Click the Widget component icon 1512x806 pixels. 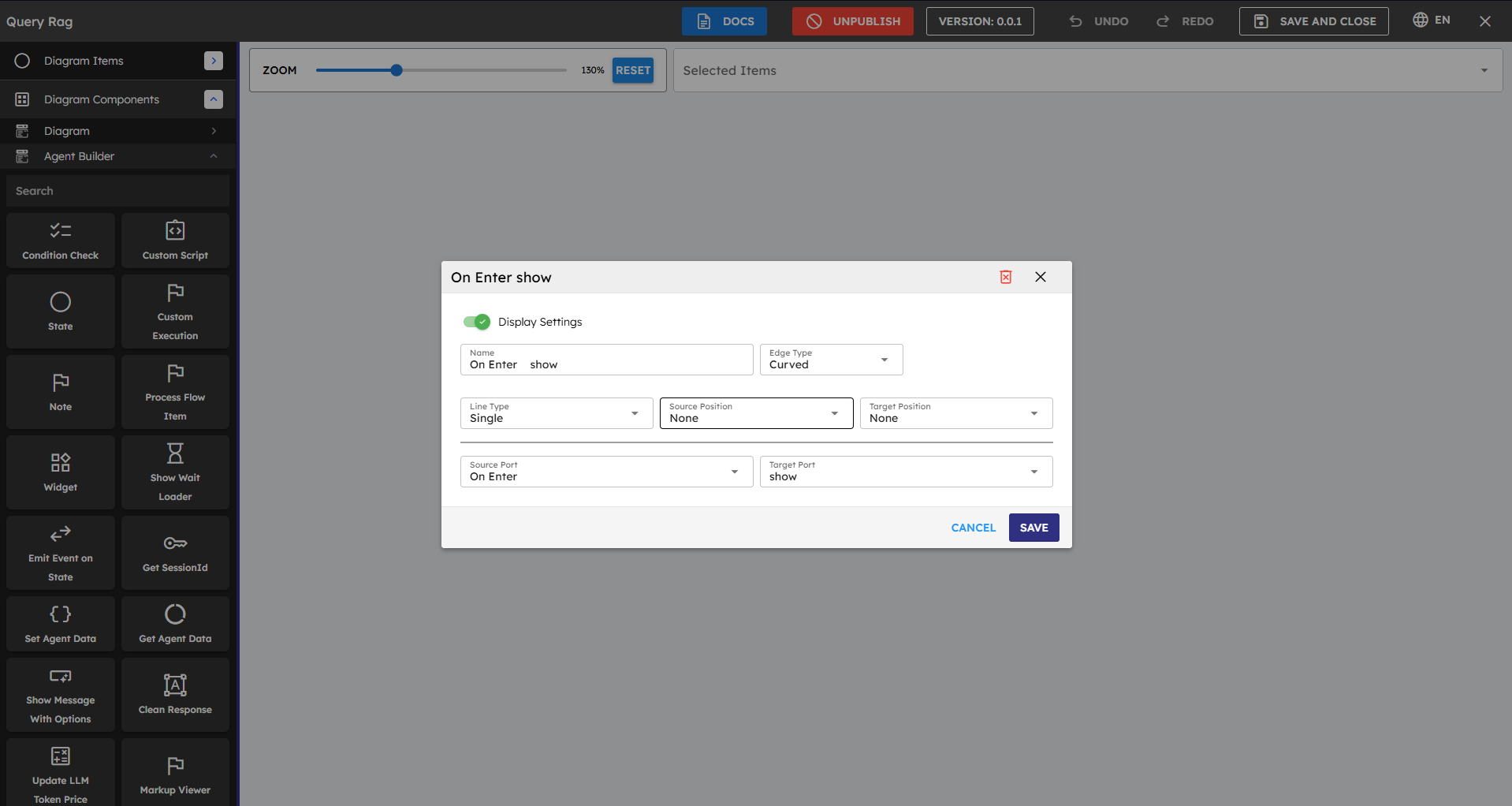pyautogui.click(x=61, y=463)
